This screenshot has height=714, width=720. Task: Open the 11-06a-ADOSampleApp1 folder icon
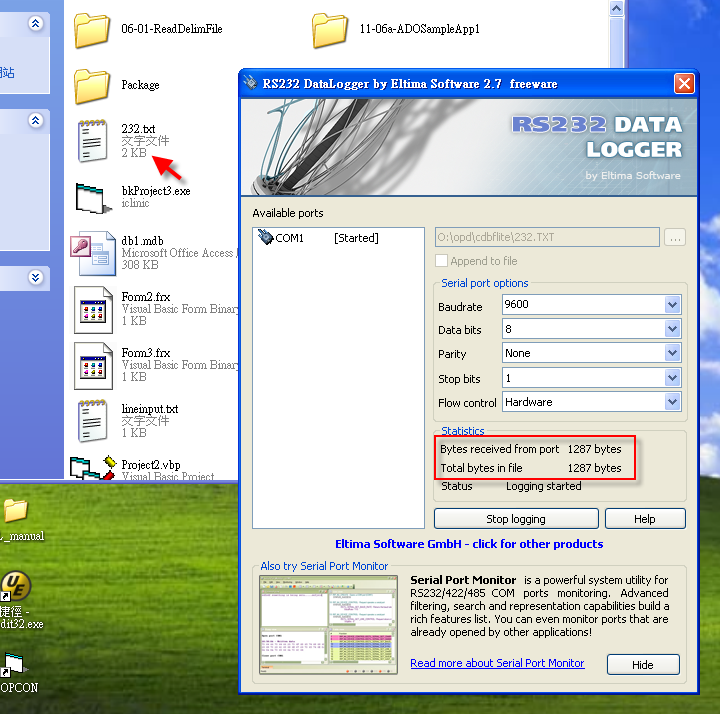tap(329, 30)
